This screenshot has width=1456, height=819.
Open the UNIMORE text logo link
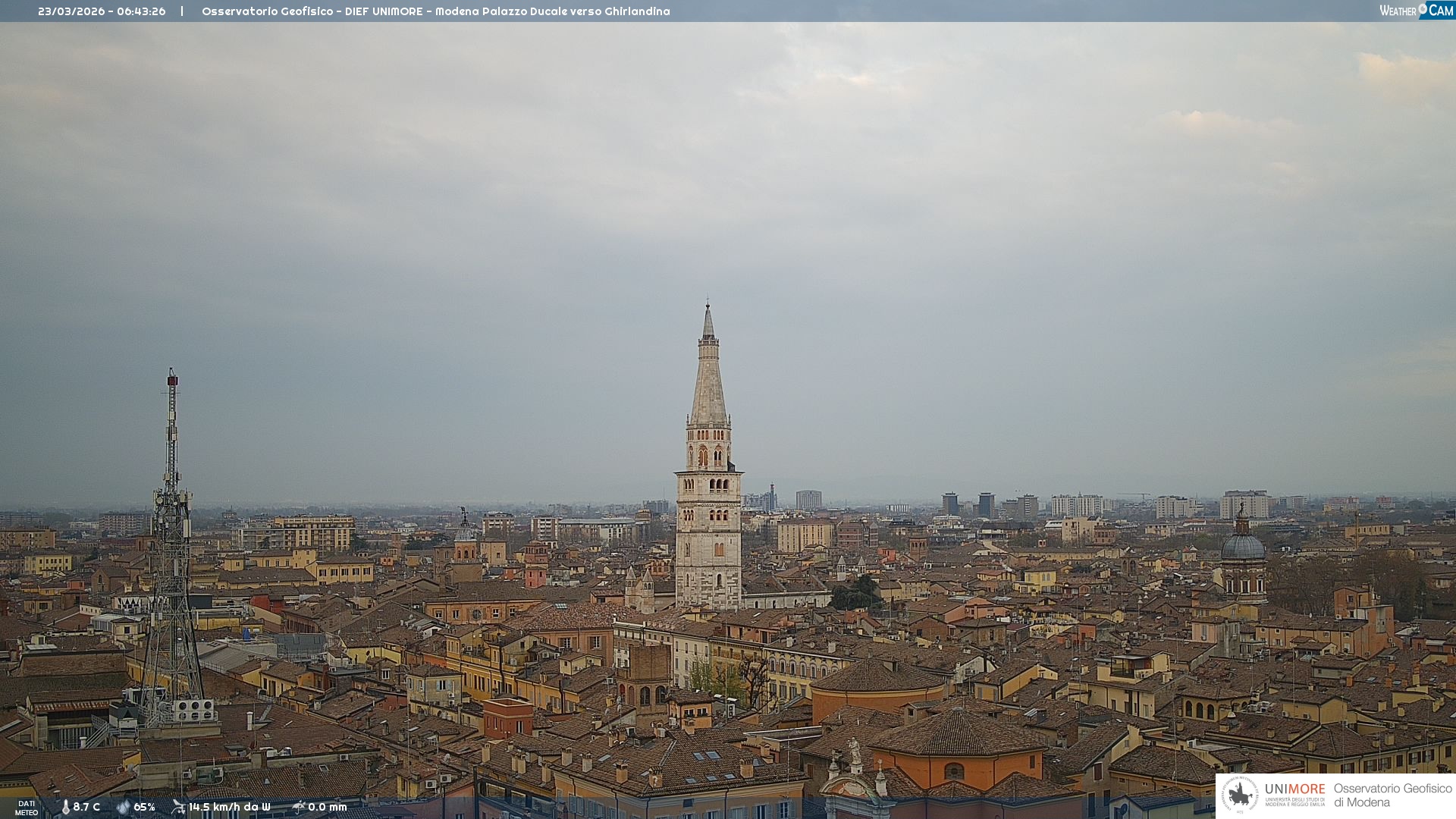coord(1294,789)
